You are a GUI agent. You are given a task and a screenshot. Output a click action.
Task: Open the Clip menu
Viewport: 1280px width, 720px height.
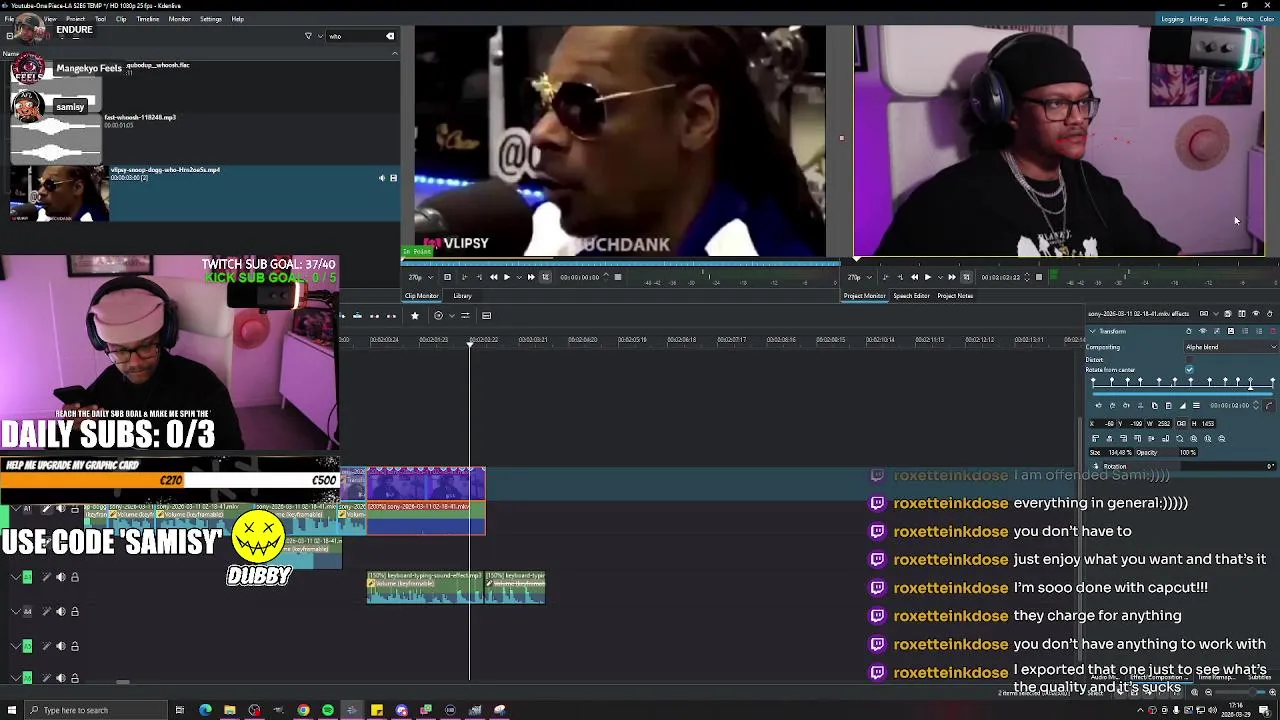tap(121, 19)
